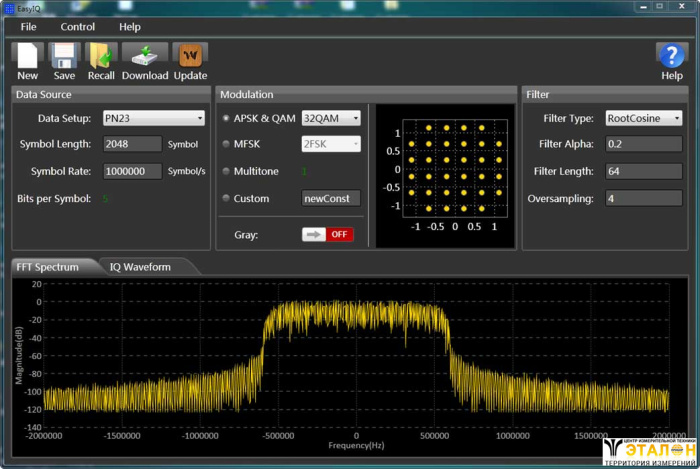Choose the Custom modulation radio button
Screen dimensions: 700x469
pyautogui.click(x=225, y=198)
